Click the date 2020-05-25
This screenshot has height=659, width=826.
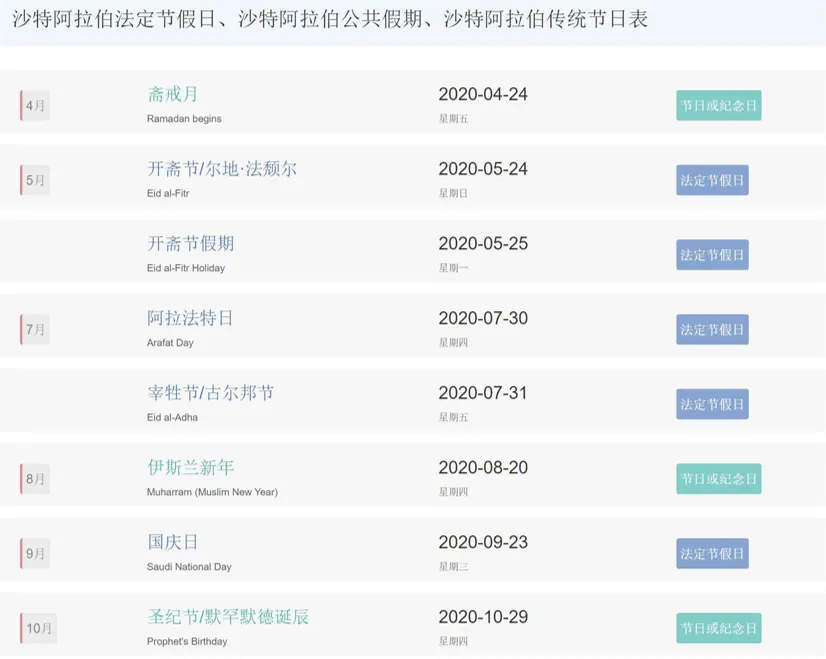(x=483, y=244)
